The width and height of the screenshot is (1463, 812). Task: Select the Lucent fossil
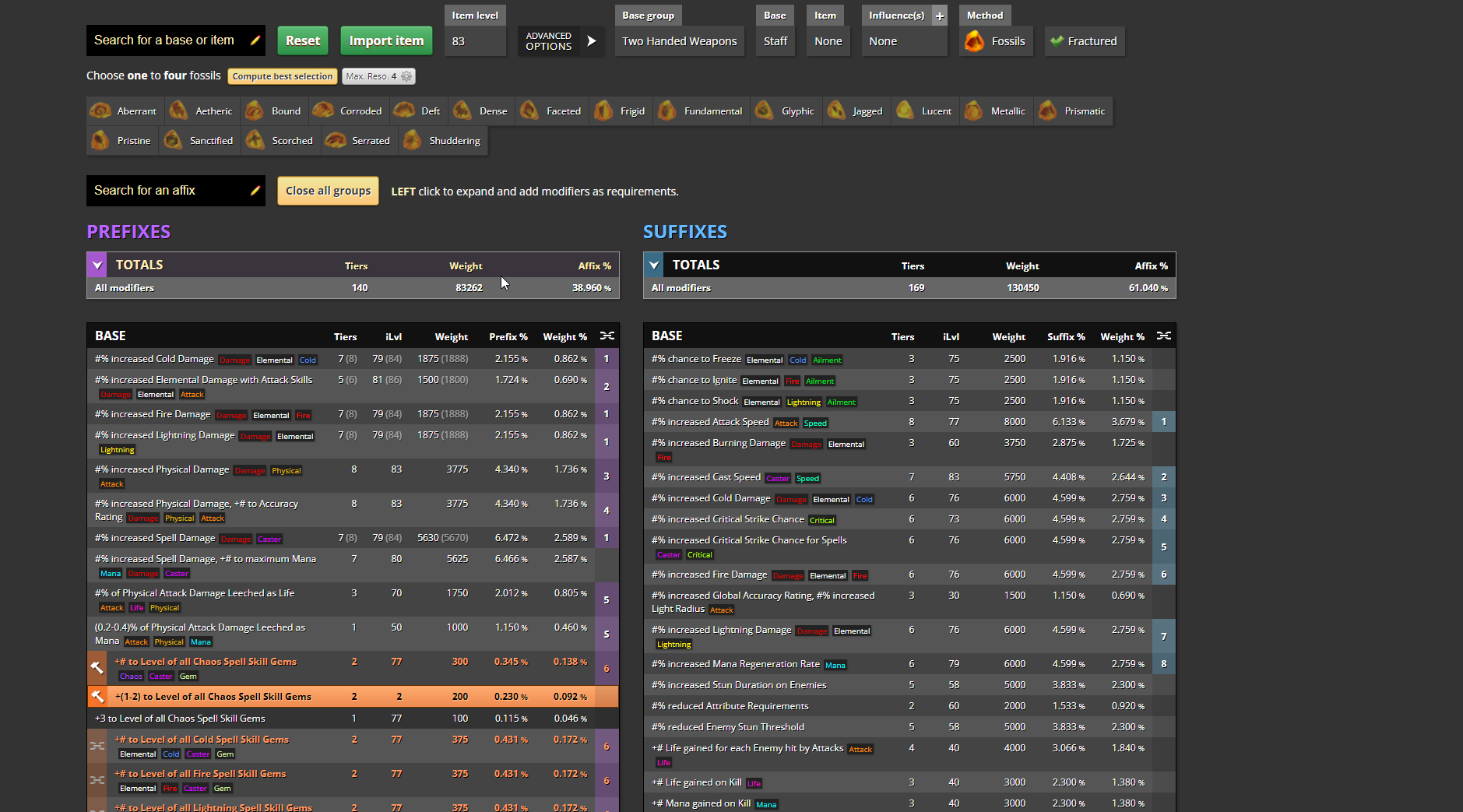click(x=925, y=111)
